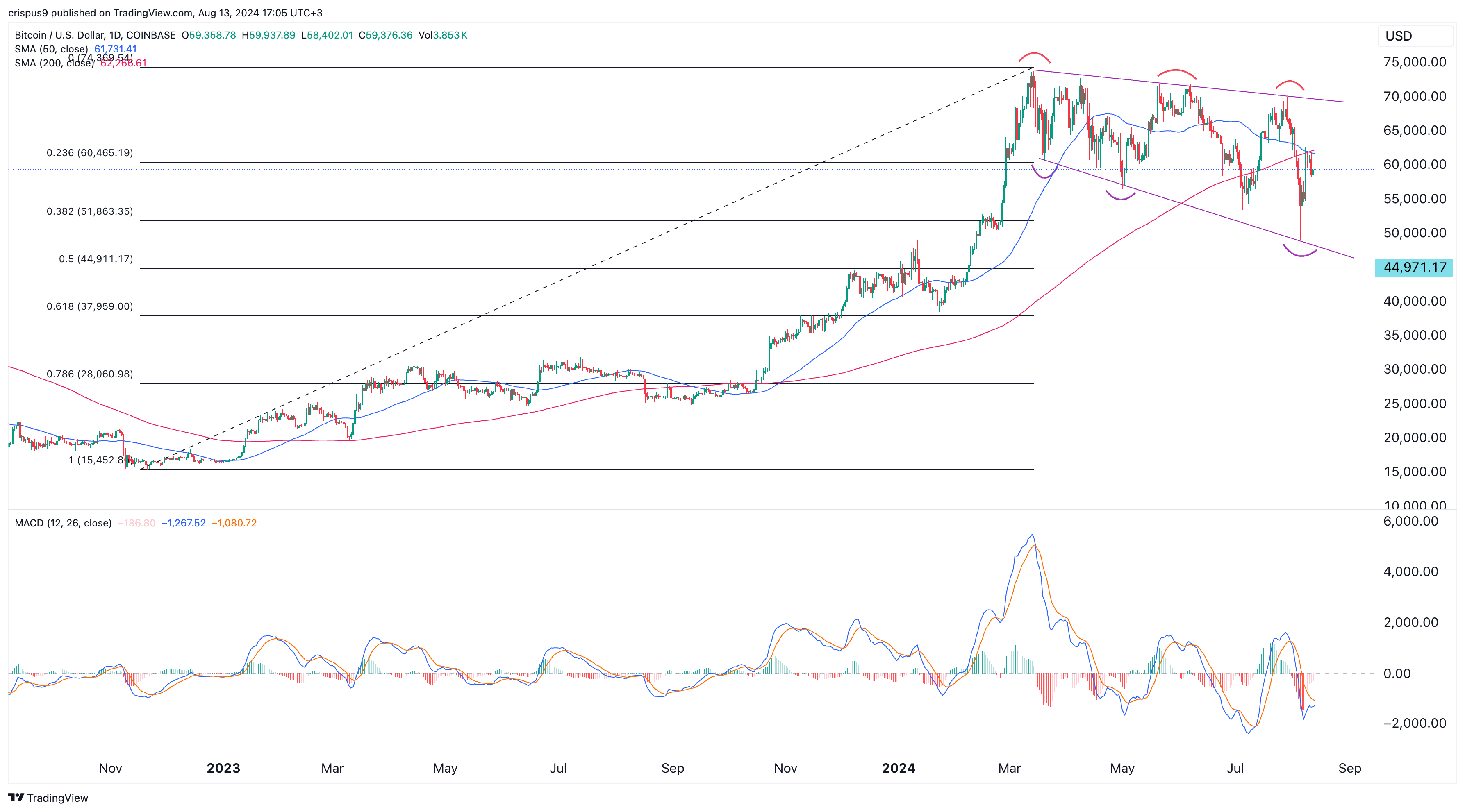
Task: Click the Mar label after 2024 on time axis
Action: pos(1010,768)
